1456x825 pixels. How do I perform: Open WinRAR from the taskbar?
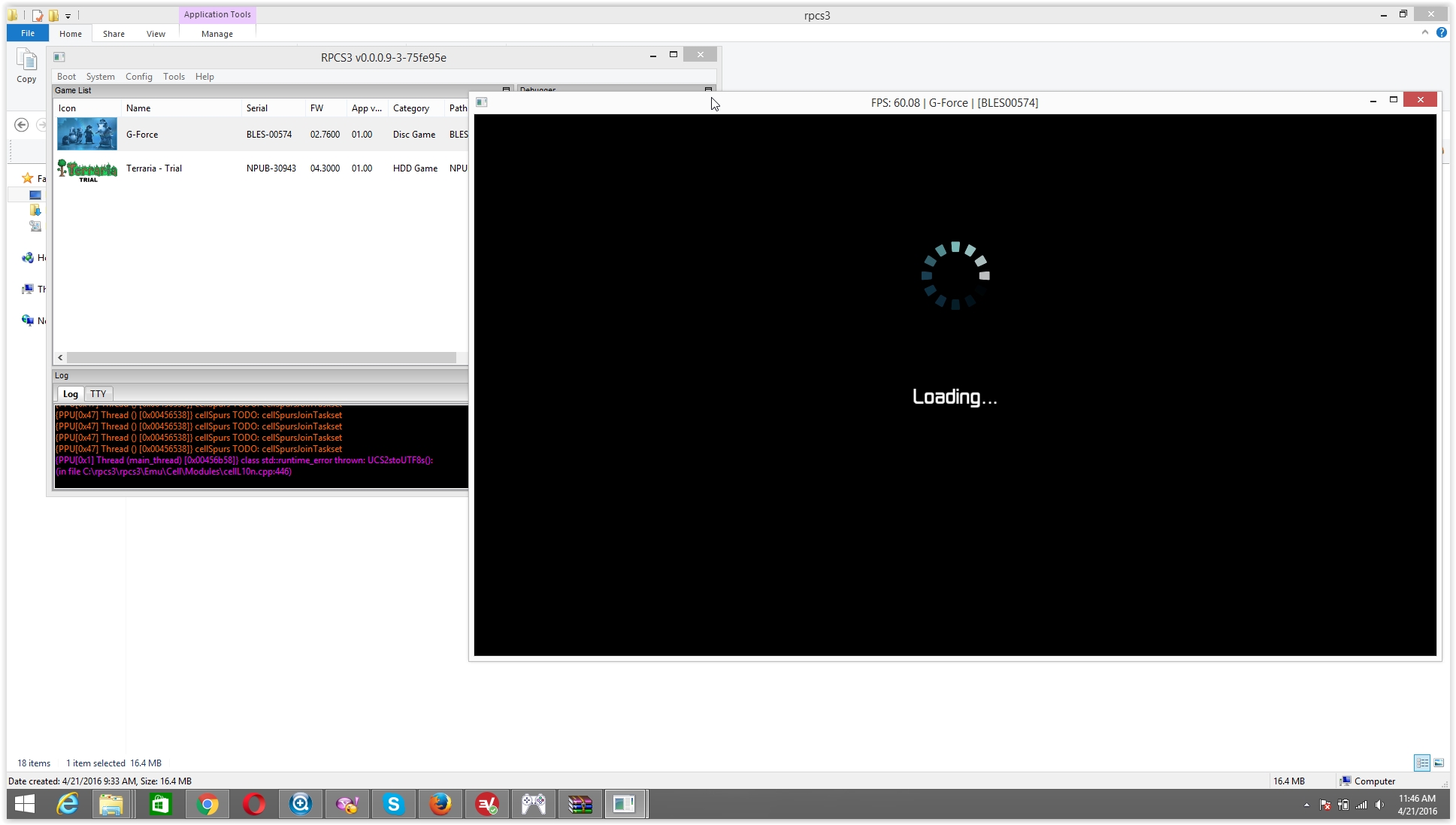(580, 805)
